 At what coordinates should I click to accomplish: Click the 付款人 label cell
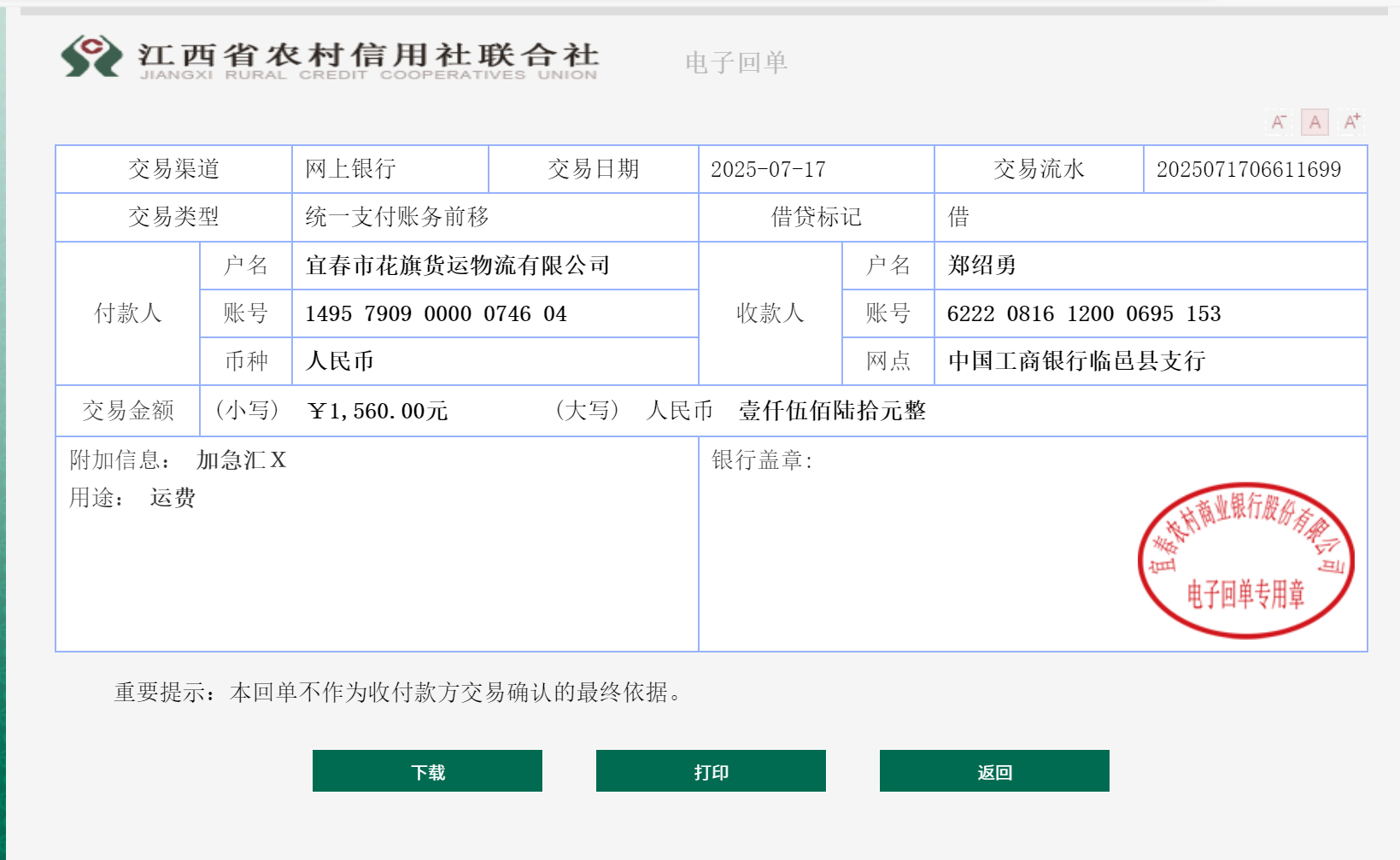tap(128, 313)
